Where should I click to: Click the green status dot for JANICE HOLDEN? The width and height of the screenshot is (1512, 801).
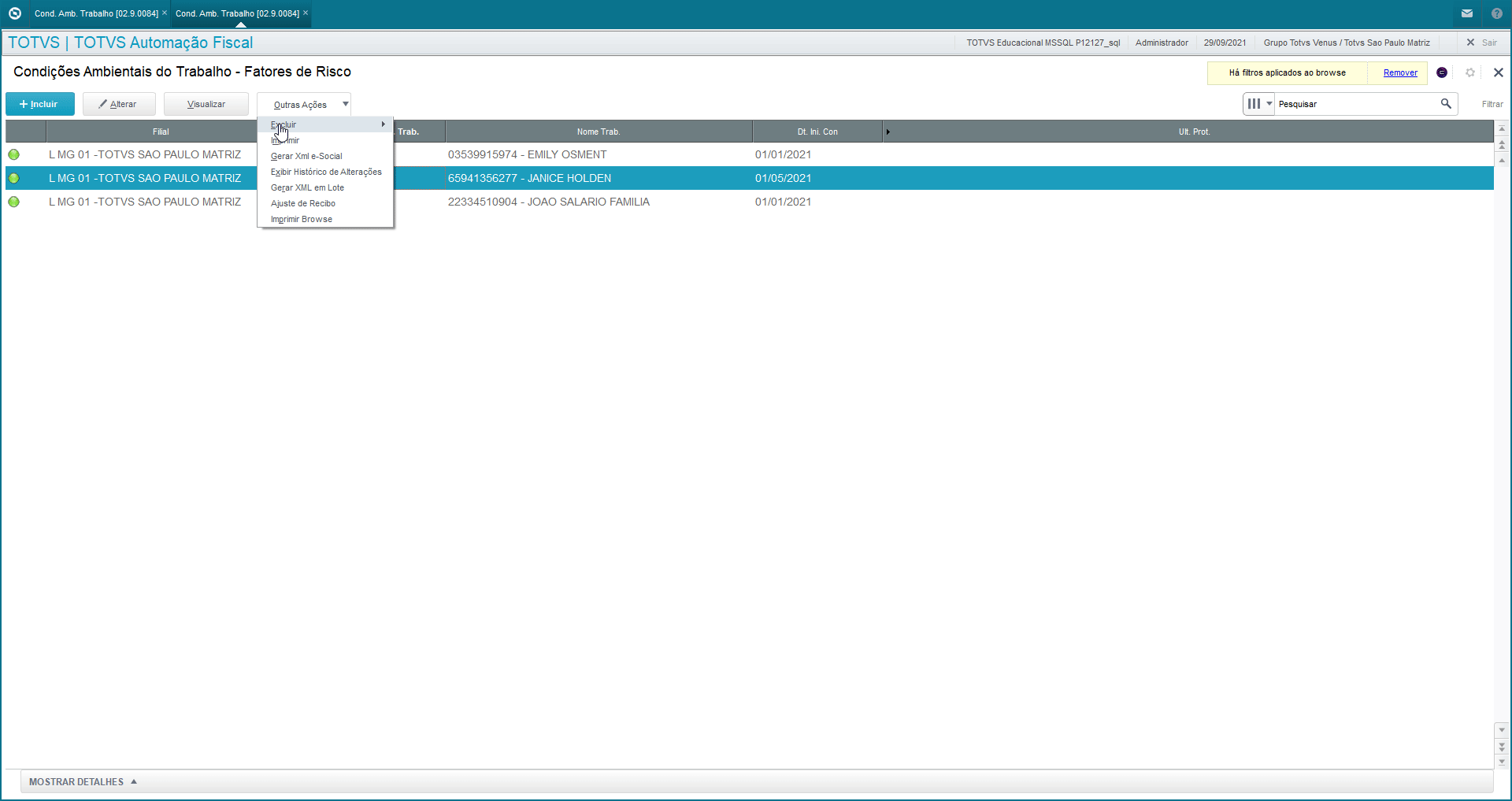coord(14,178)
